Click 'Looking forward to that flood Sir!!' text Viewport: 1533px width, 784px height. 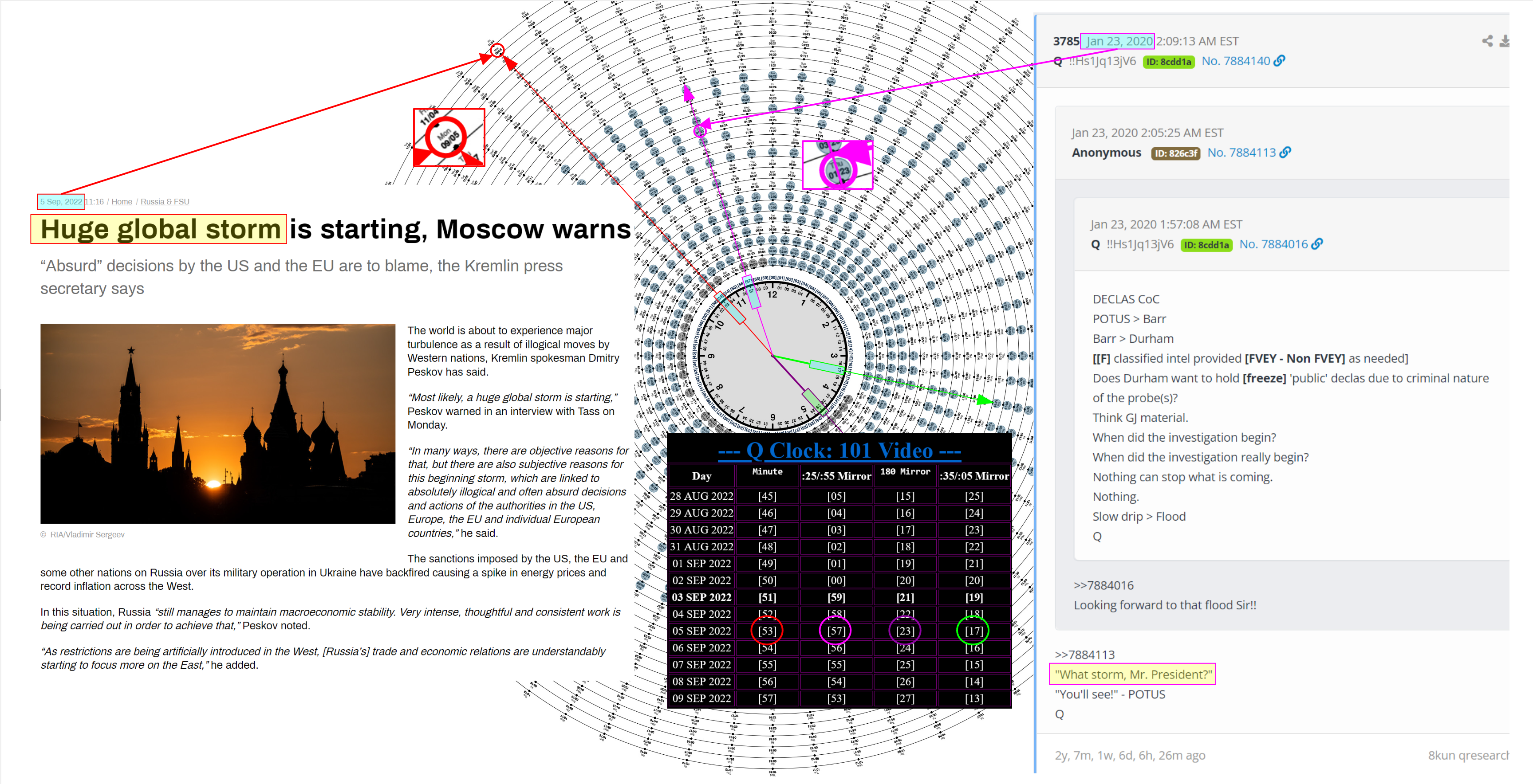[x=1165, y=605]
